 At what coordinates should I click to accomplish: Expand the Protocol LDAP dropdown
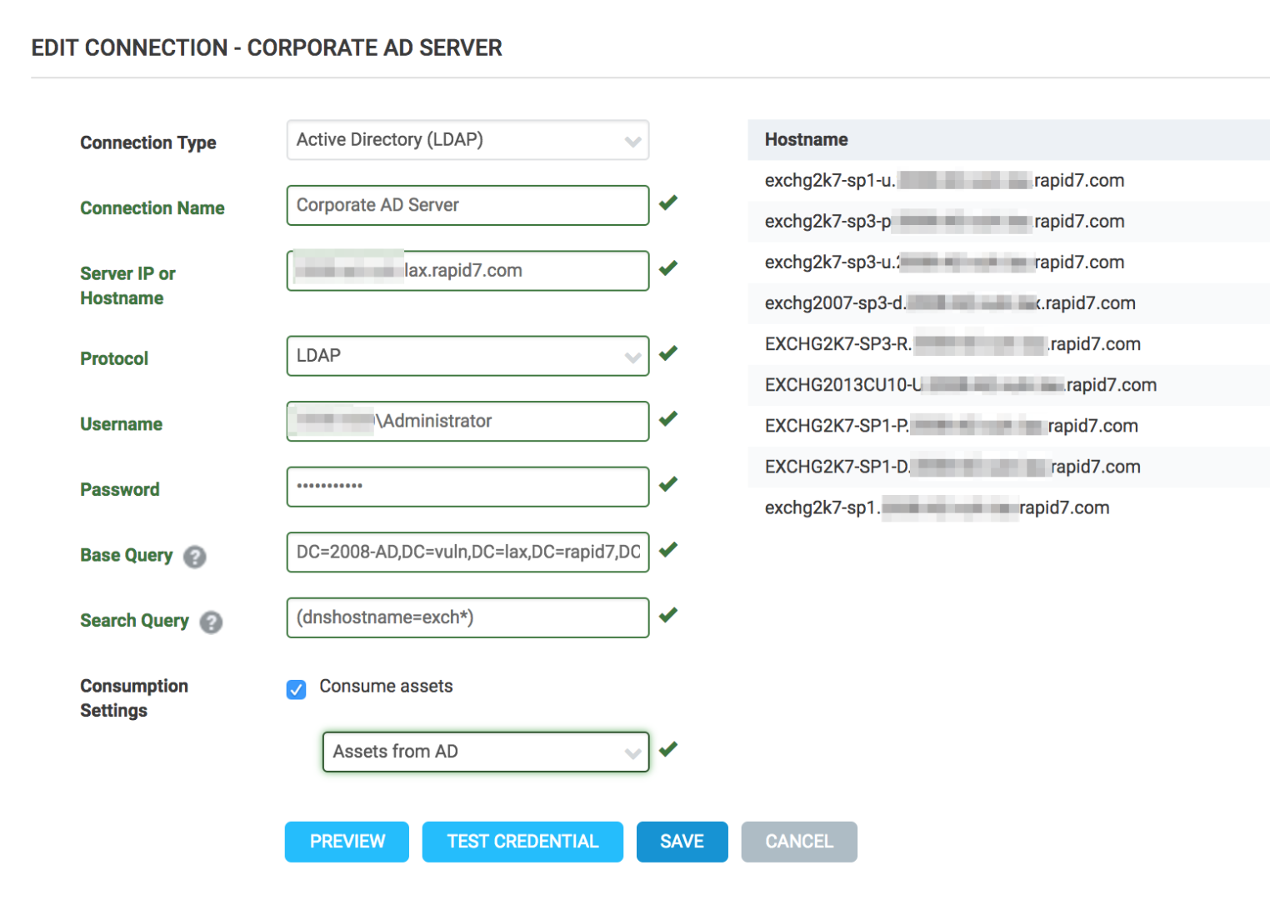pos(467,356)
